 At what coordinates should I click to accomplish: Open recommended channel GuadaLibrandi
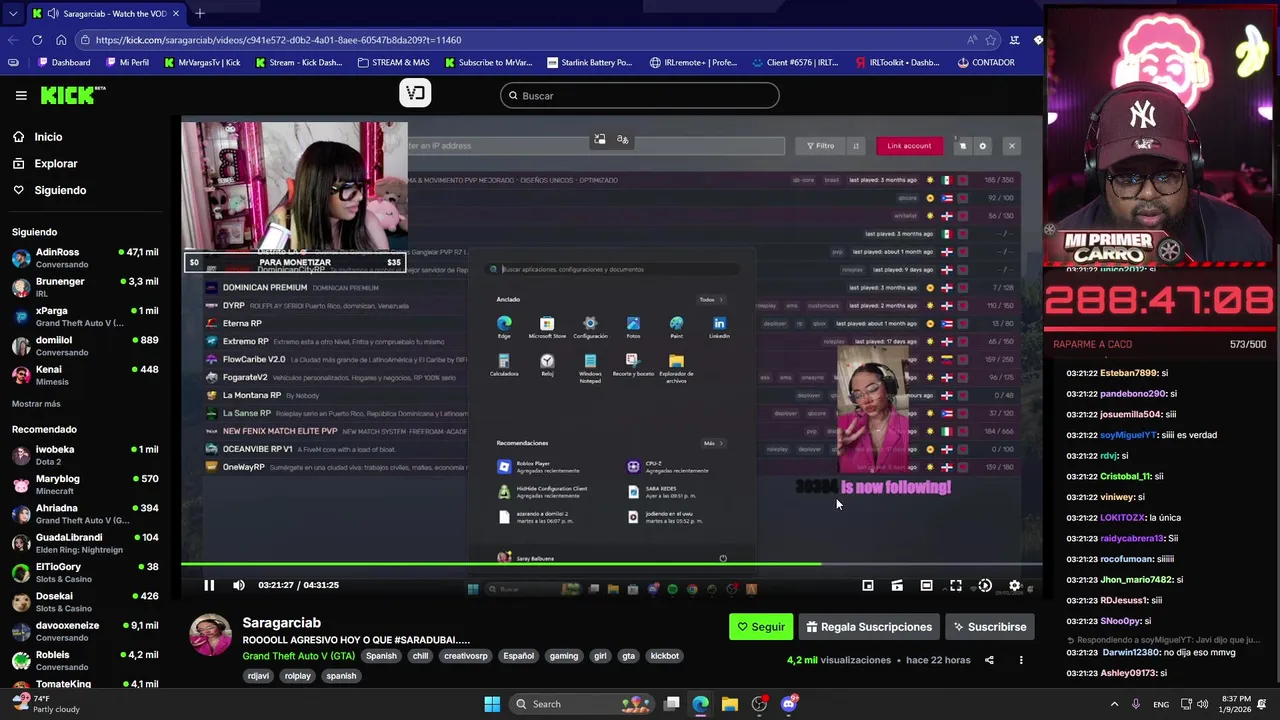click(85, 543)
